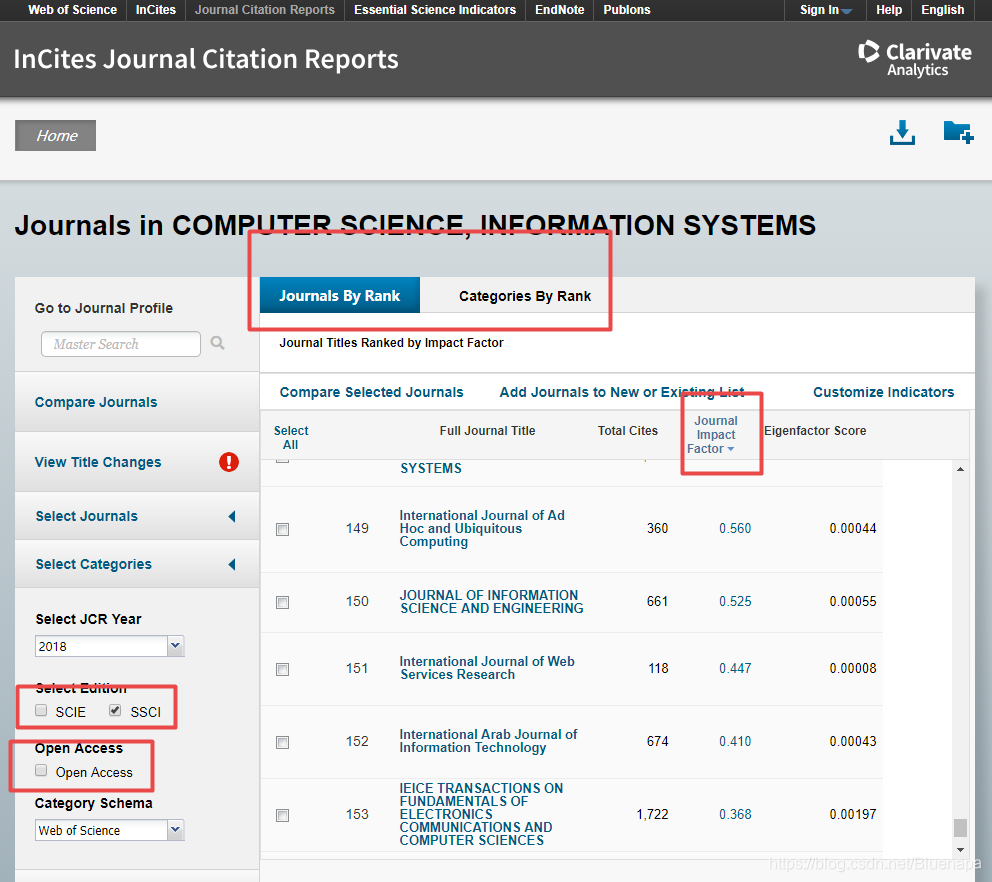Image resolution: width=992 pixels, height=882 pixels.
Task: Check the SCIE edition checkbox
Action: (41, 710)
